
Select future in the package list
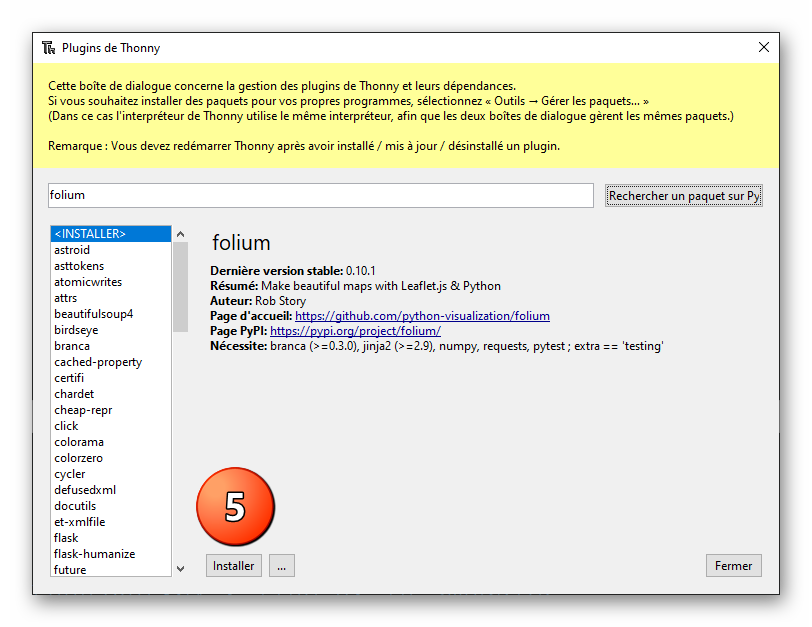click(x=111, y=570)
